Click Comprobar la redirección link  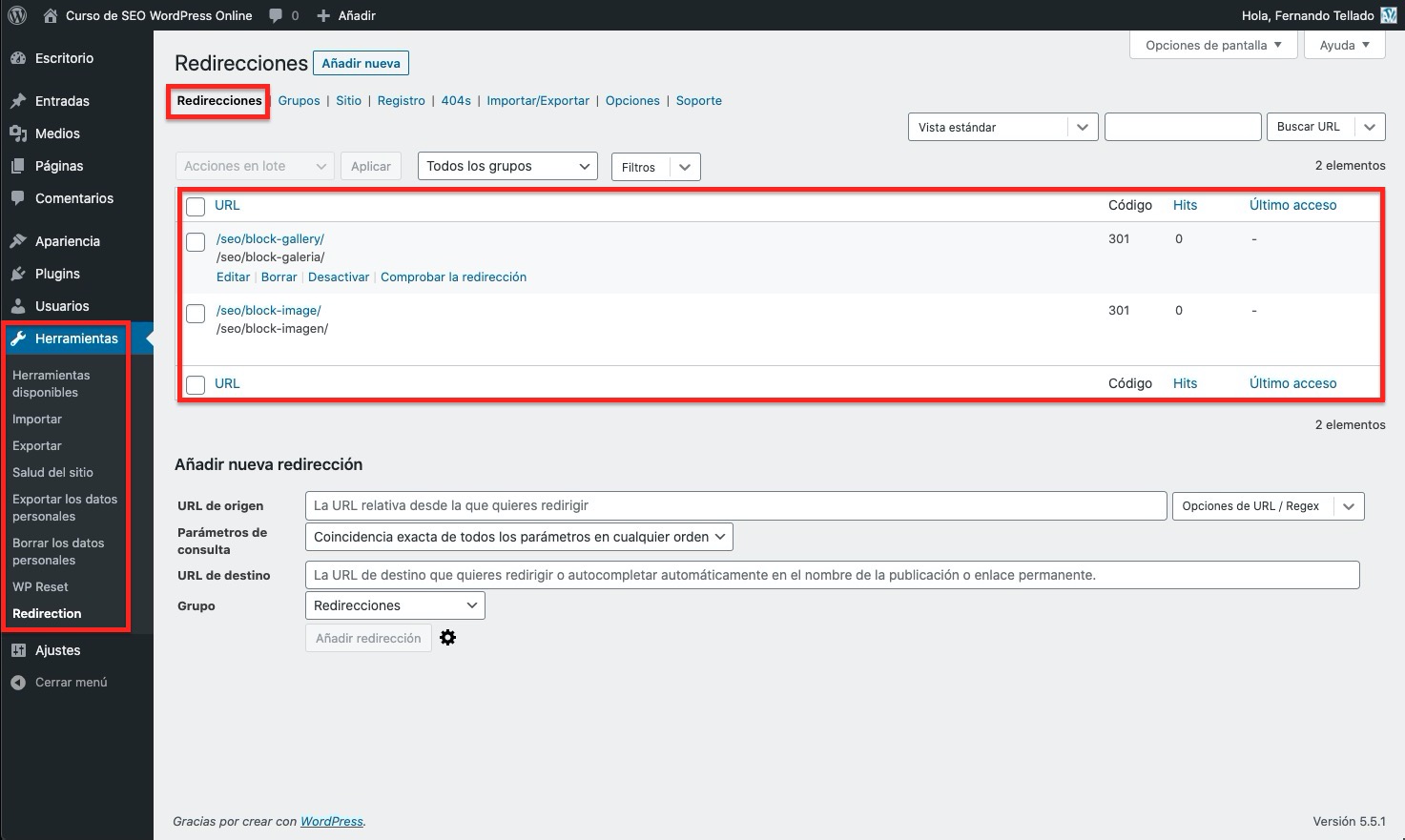pos(453,277)
